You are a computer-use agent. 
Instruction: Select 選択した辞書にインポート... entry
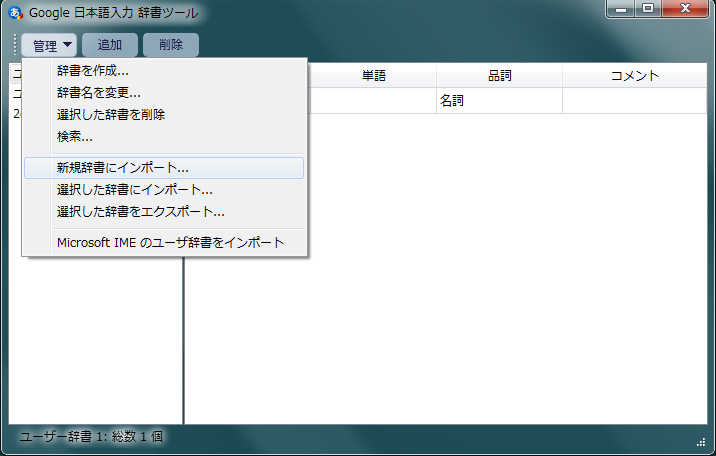164,190
